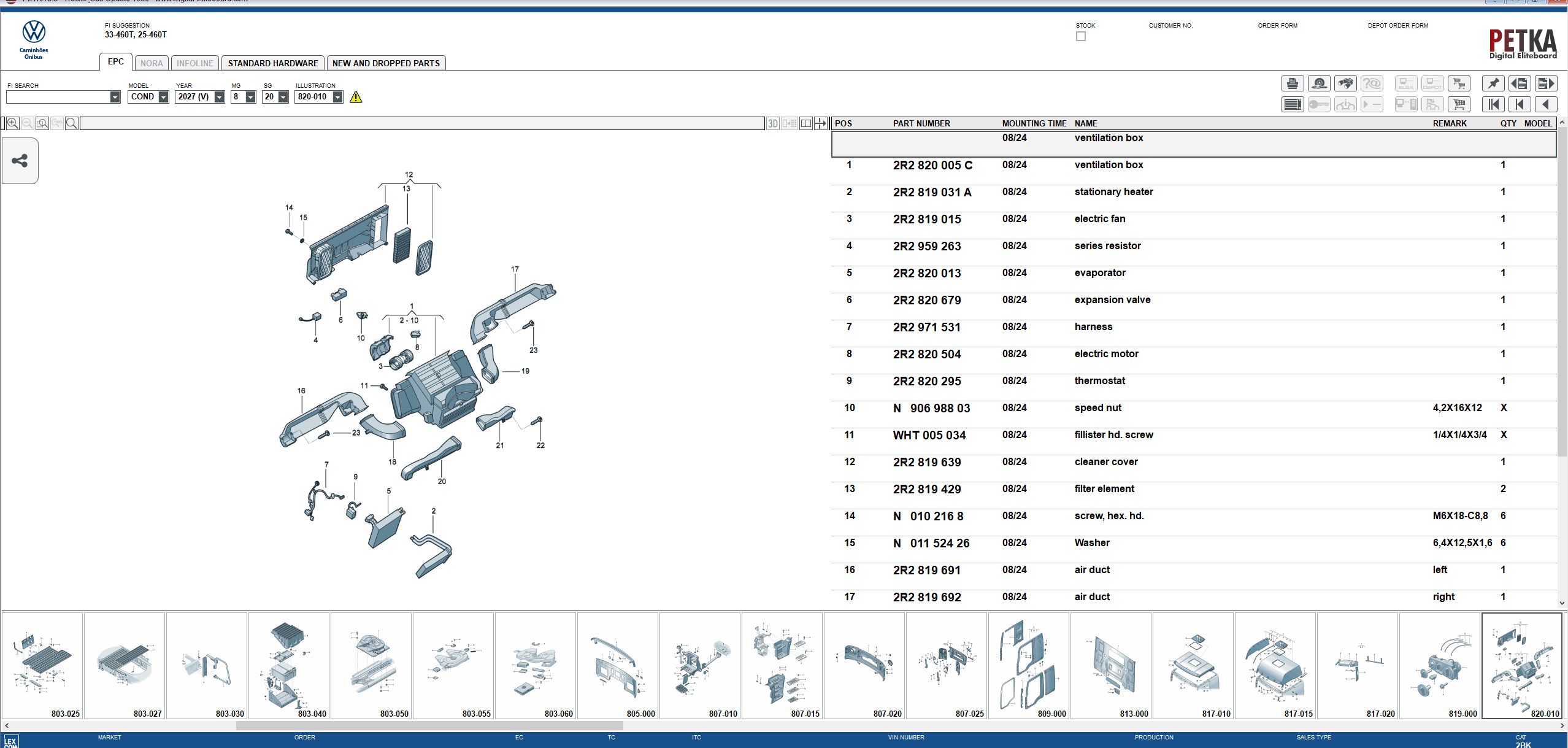Select part number 2R2 820 013 evaporator
1568x748 pixels.
926,273
